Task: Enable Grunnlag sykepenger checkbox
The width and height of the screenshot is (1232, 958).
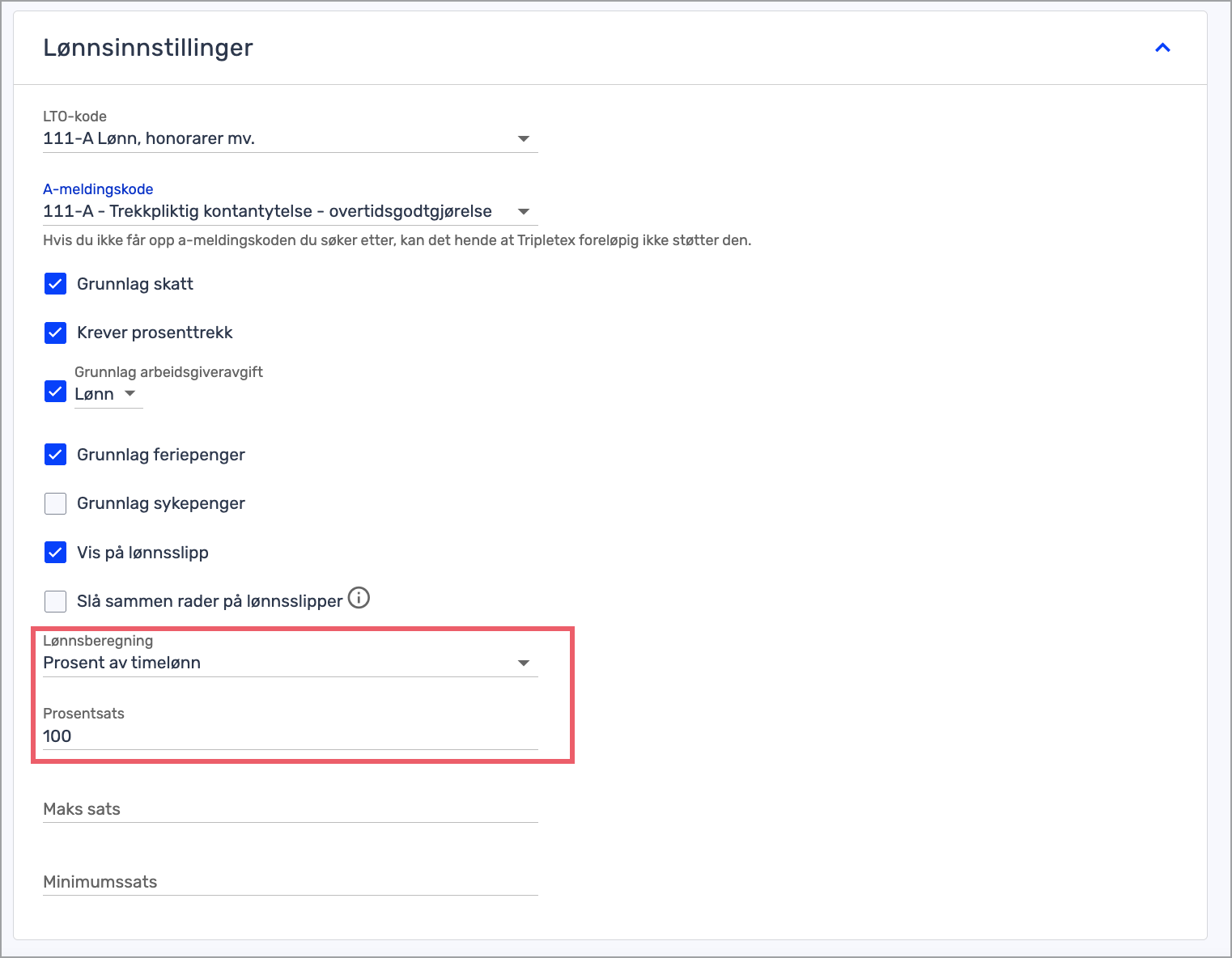Action: click(55, 503)
